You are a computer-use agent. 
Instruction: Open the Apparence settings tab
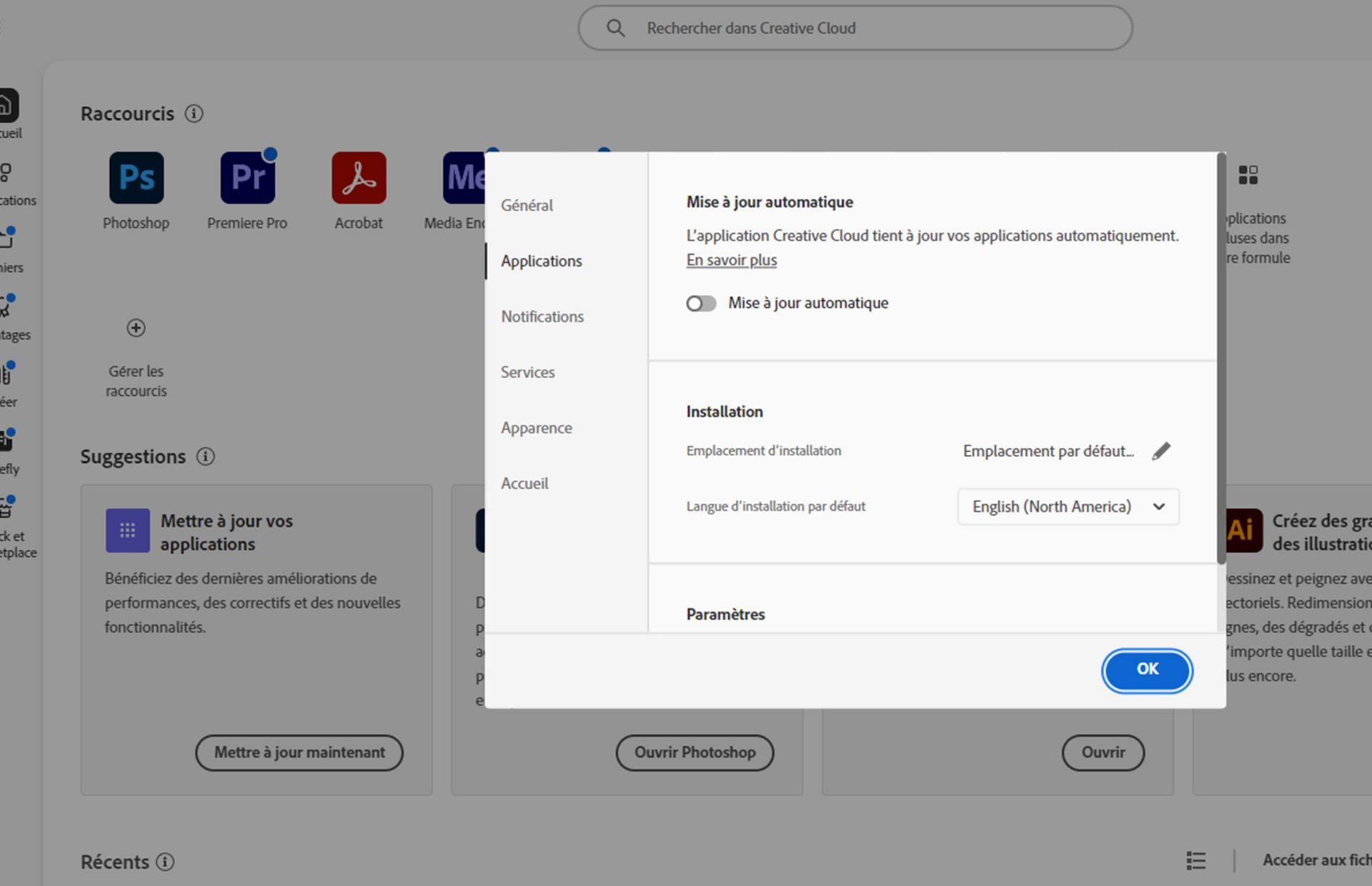[536, 428]
